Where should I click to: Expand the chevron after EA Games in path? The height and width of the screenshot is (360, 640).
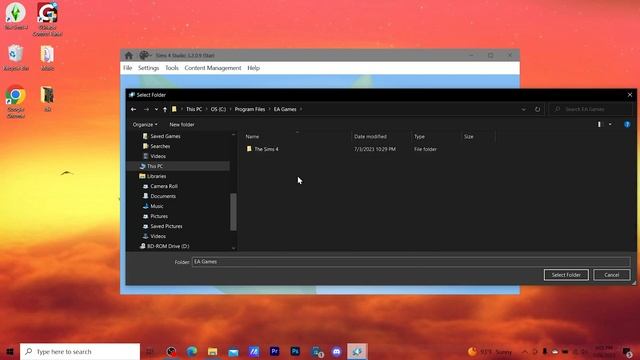[x=301, y=109]
